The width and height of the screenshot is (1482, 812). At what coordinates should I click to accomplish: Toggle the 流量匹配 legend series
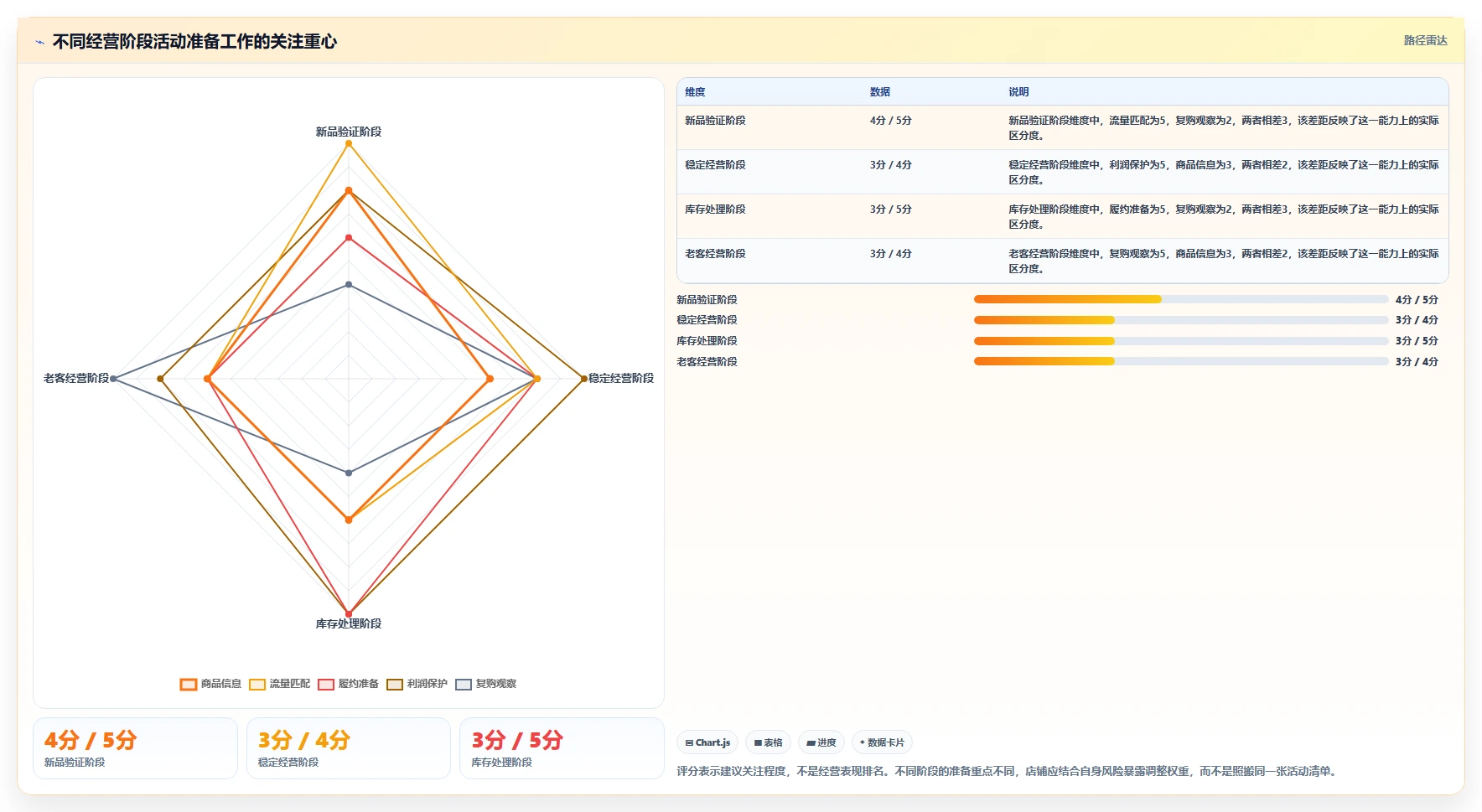tap(279, 684)
